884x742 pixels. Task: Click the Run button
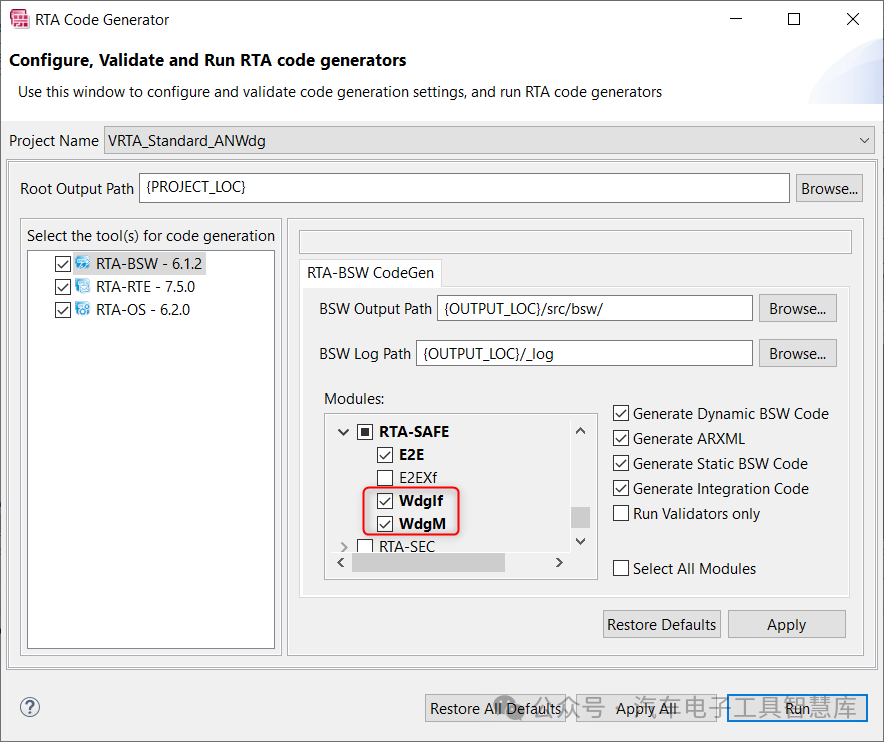pyautogui.click(x=797, y=708)
